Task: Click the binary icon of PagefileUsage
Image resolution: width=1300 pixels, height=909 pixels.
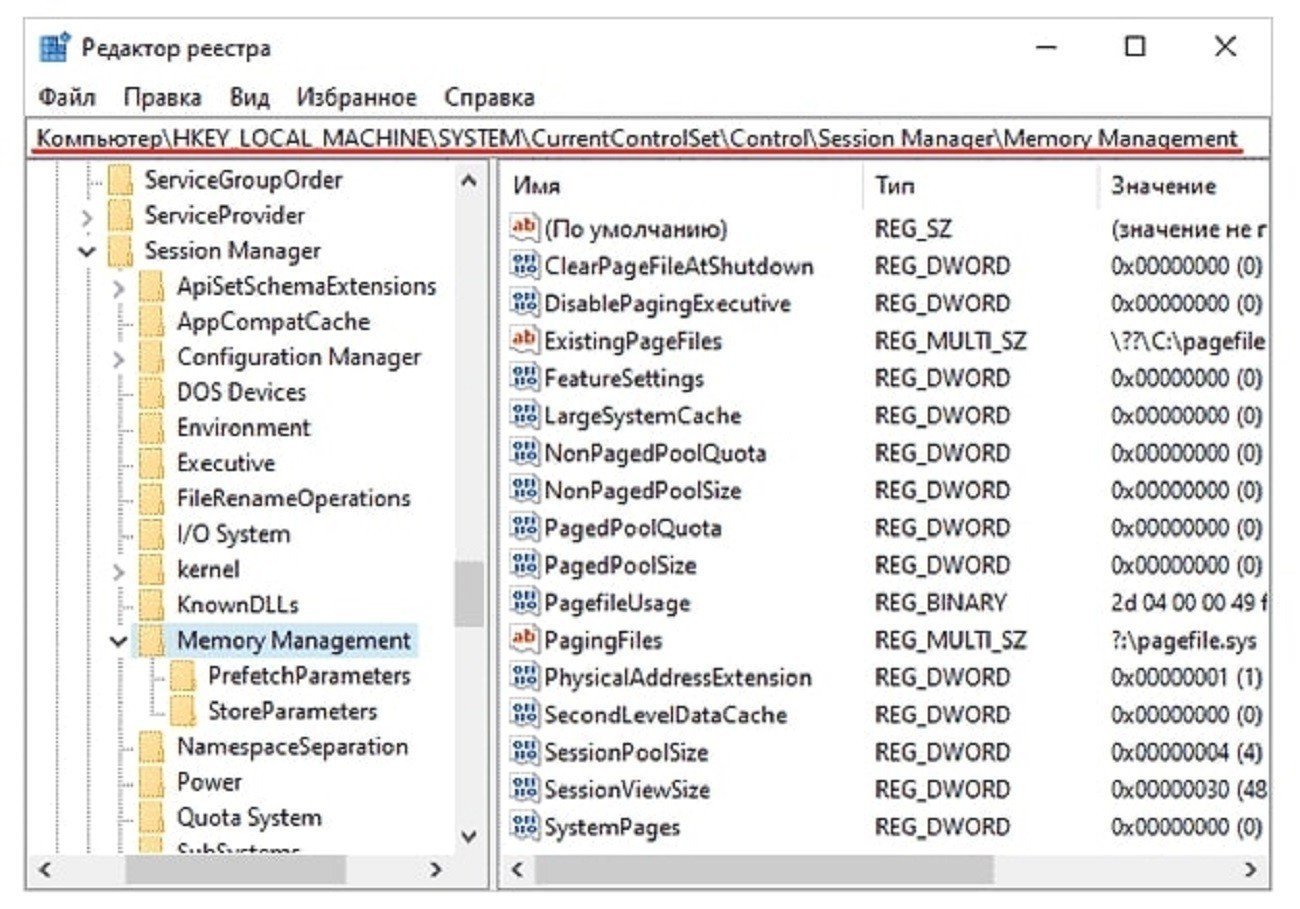Action: point(524,603)
